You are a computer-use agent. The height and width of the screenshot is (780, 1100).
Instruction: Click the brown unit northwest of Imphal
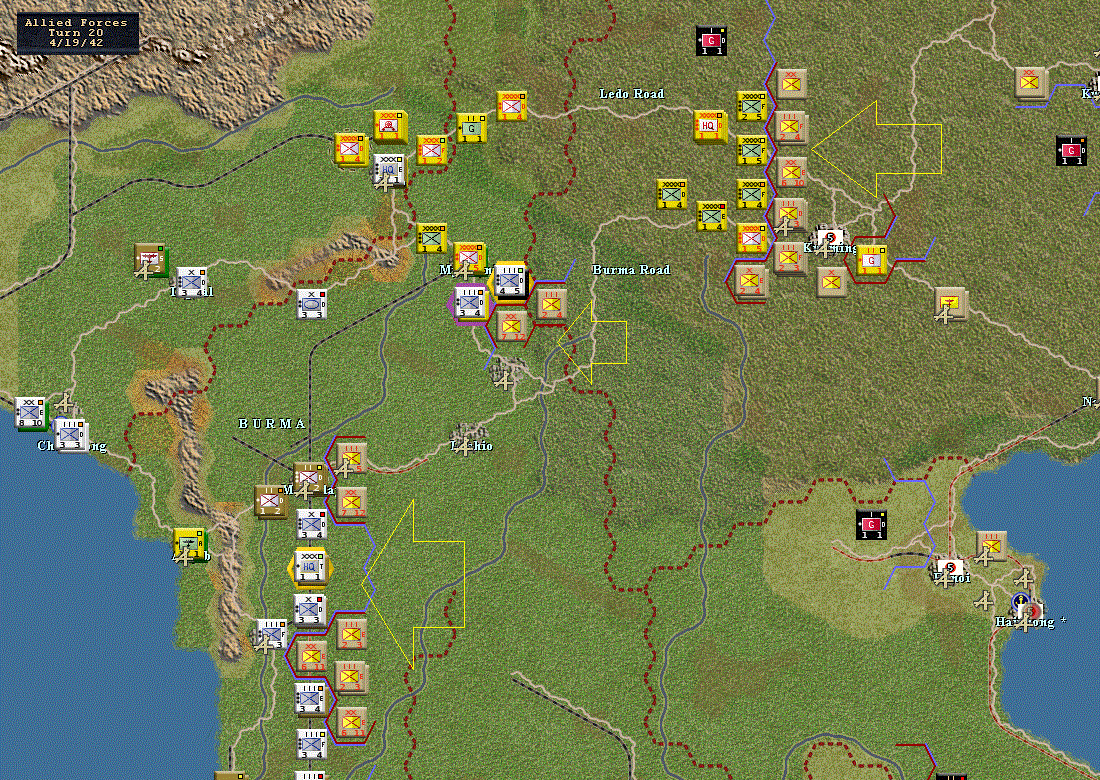click(150, 259)
